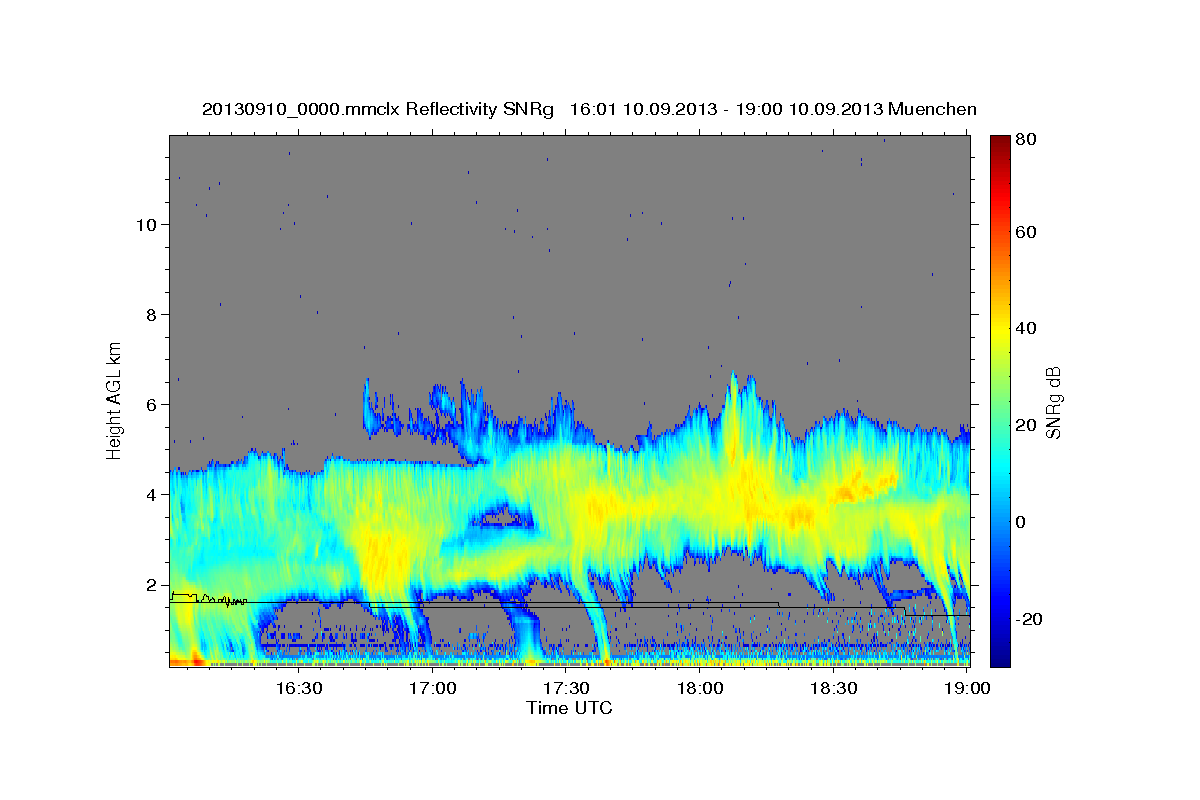Click the colorbar value -20

pos(1028,619)
